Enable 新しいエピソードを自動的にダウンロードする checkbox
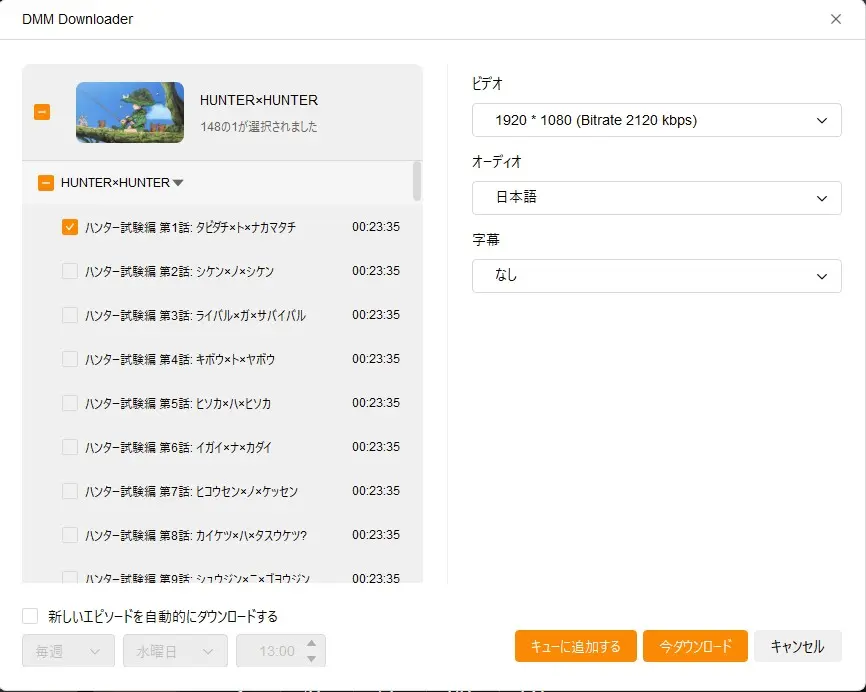The width and height of the screenshot is (866, 692). tap(30, 616)
